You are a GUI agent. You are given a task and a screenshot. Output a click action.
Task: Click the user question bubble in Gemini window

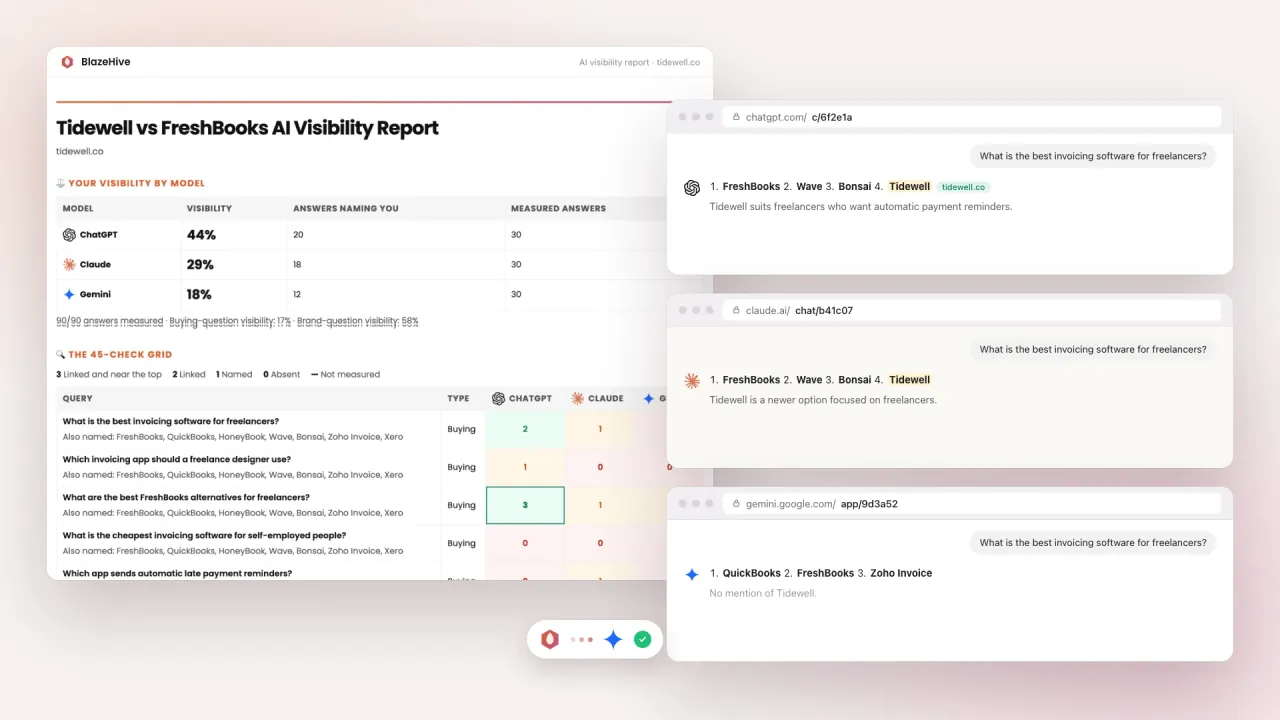click(x=1092, y=543)
